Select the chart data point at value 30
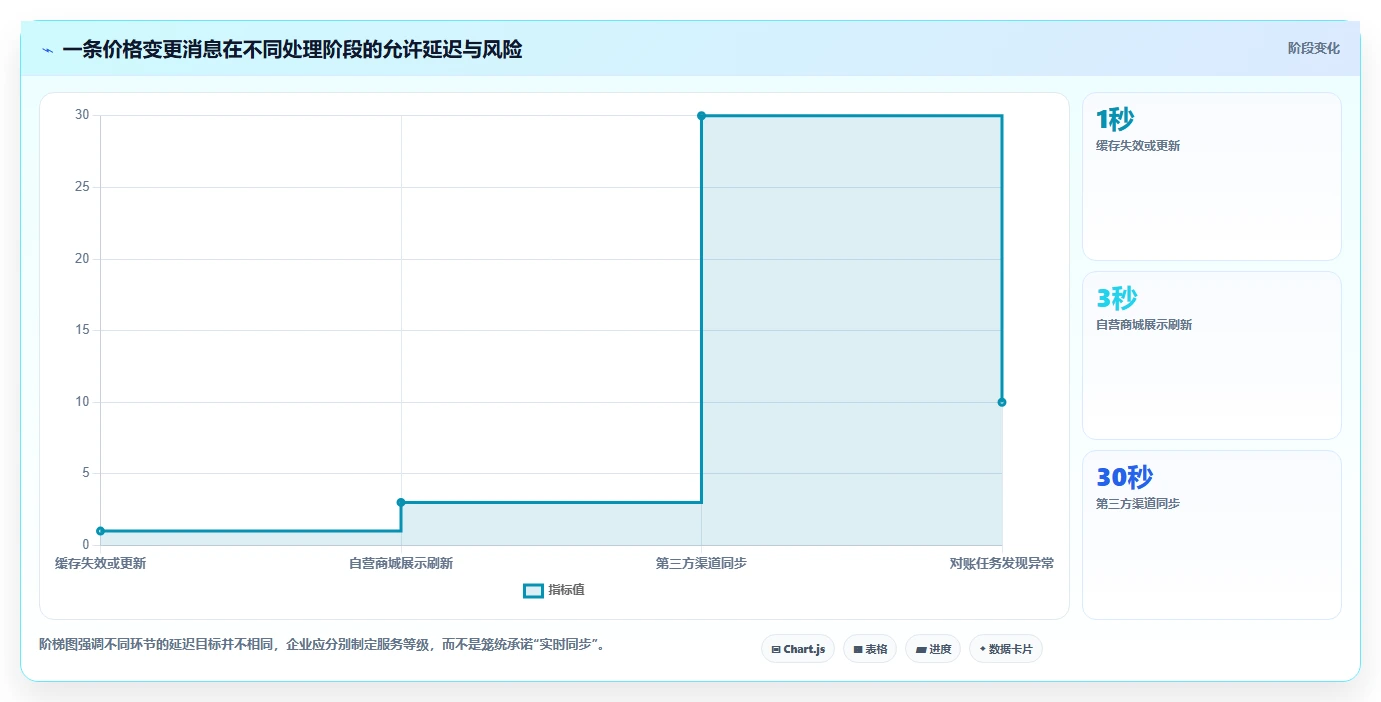Screen dimensions: 1381x702 [x=701, y=116]
